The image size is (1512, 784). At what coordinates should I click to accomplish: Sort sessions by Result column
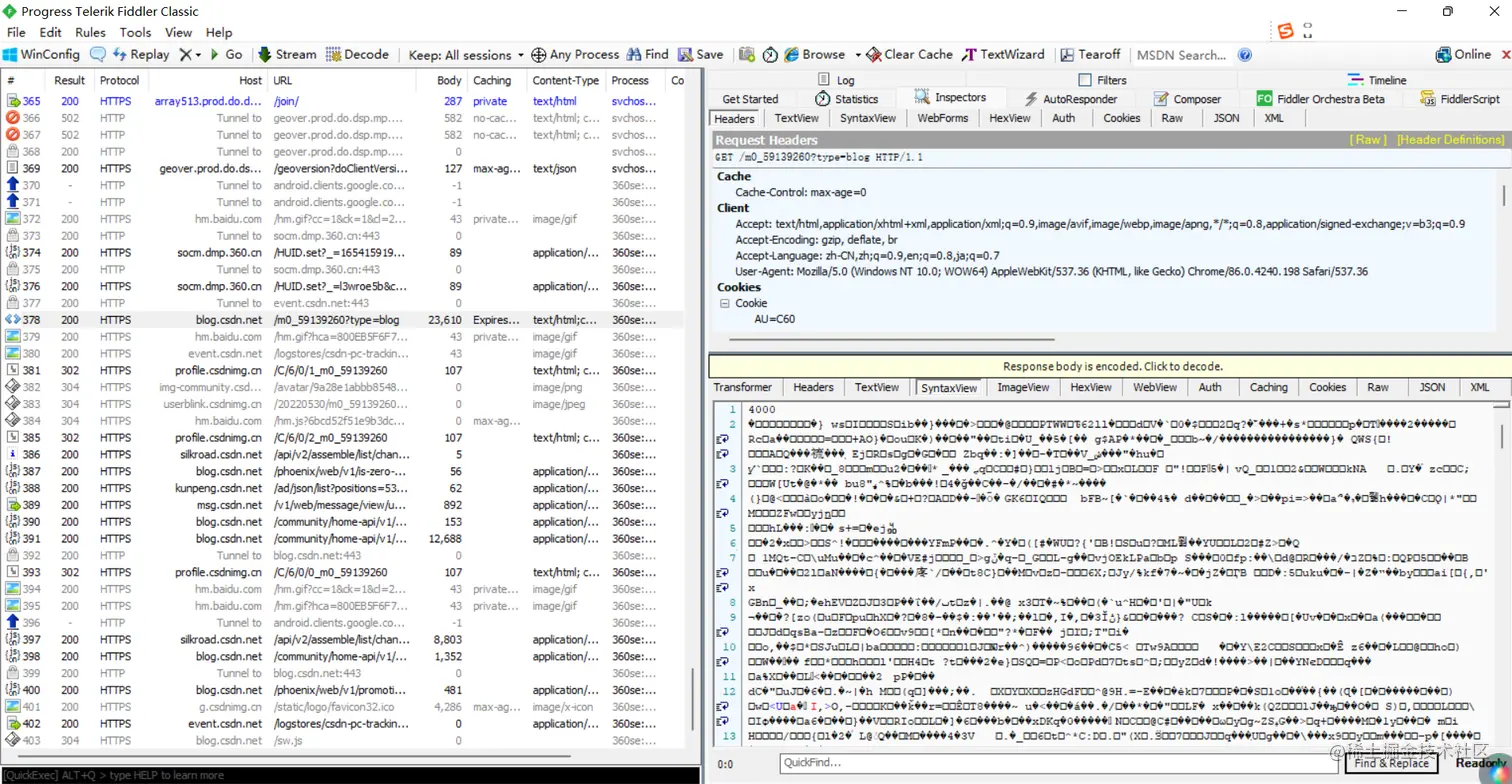coord(69,80)
